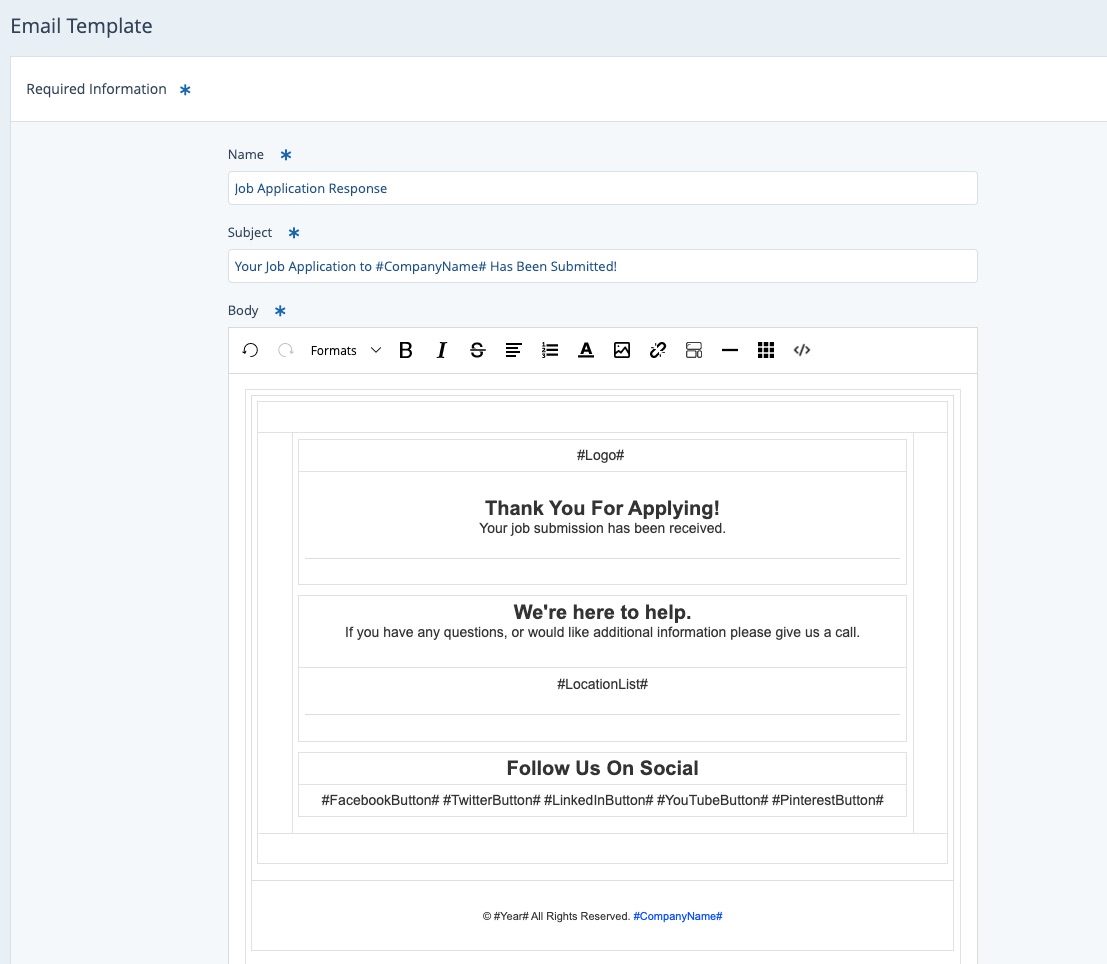Screen dimensions: 1107x964
Task: Open the text color picker
Action: point(586,350)
